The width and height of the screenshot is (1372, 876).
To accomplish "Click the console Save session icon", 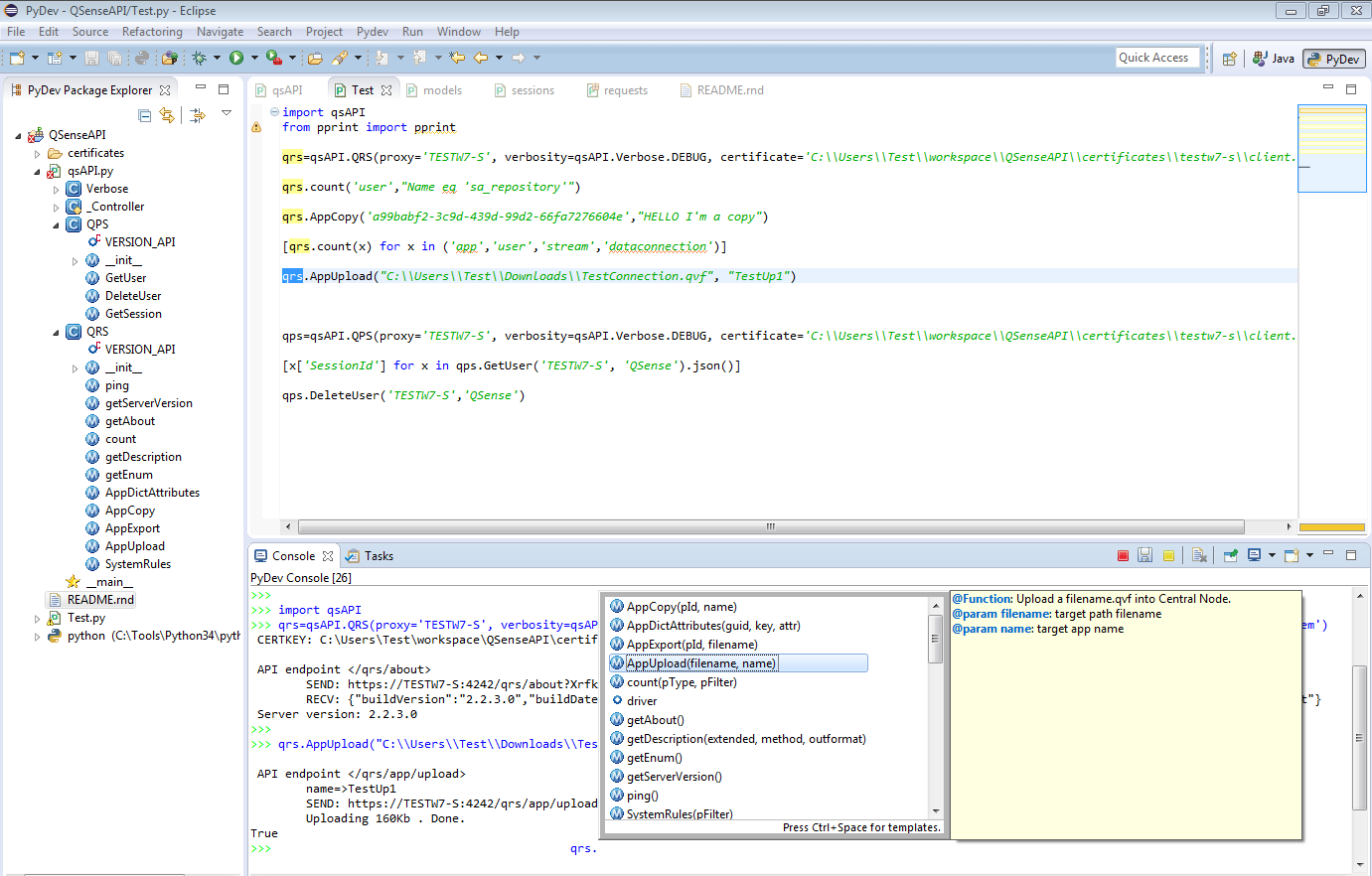I will pos(1145,556).
